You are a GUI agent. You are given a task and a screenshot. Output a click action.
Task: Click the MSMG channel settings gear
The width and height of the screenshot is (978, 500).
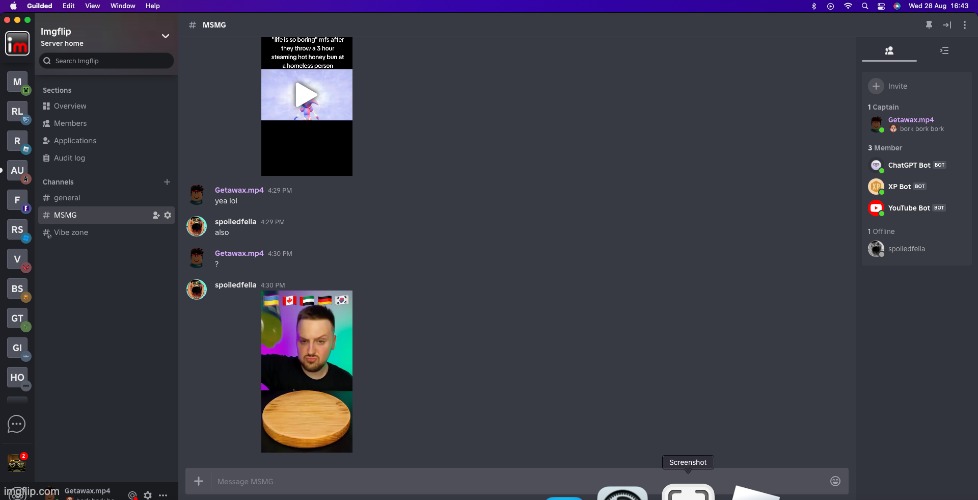pos(168,215)
